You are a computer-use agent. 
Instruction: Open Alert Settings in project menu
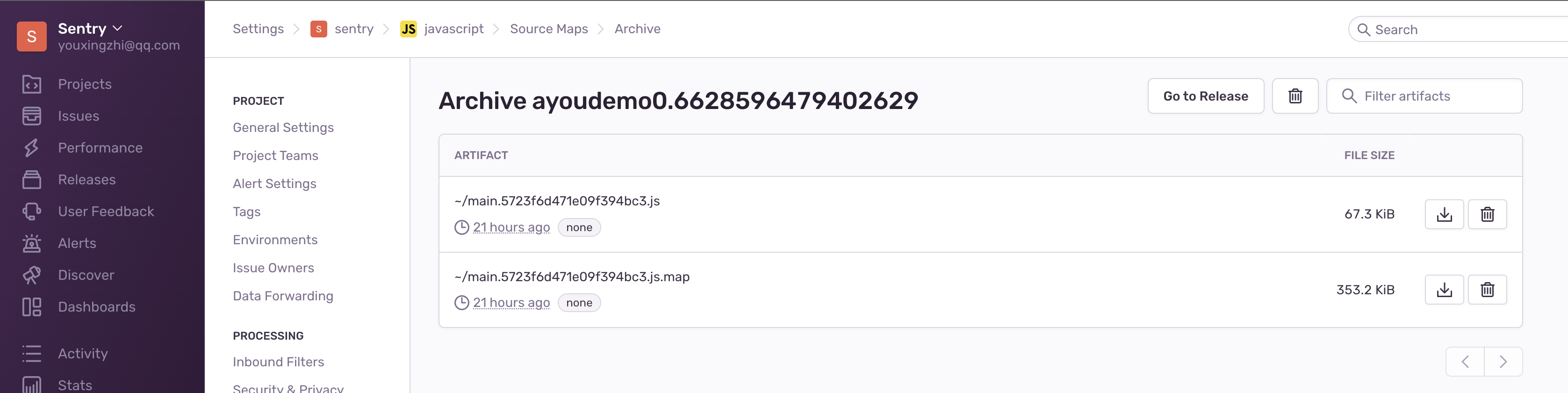(x=274, y=183)
